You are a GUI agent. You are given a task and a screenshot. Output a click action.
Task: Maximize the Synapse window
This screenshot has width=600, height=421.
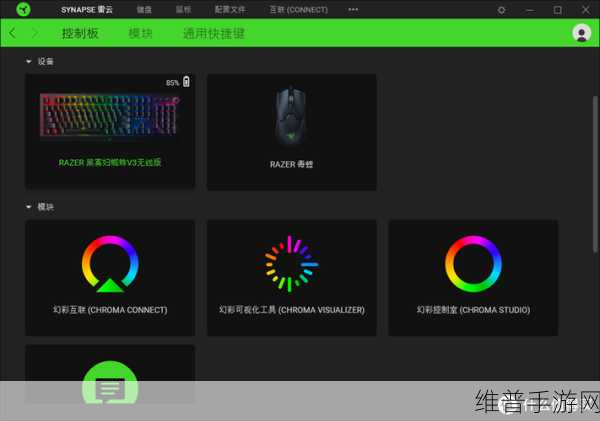point(558,10)
